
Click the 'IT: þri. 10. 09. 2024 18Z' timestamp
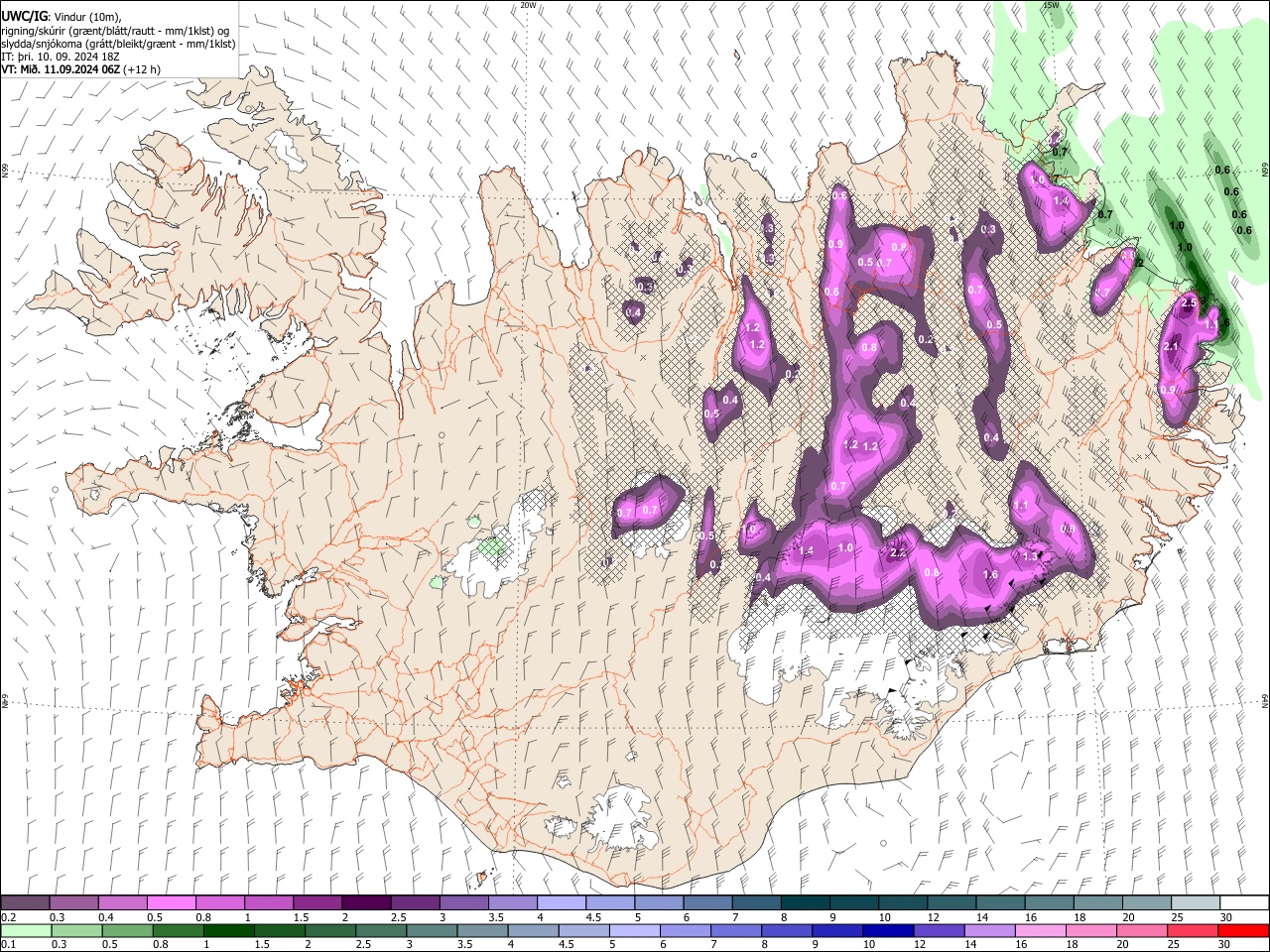click(x=61, y=57)
